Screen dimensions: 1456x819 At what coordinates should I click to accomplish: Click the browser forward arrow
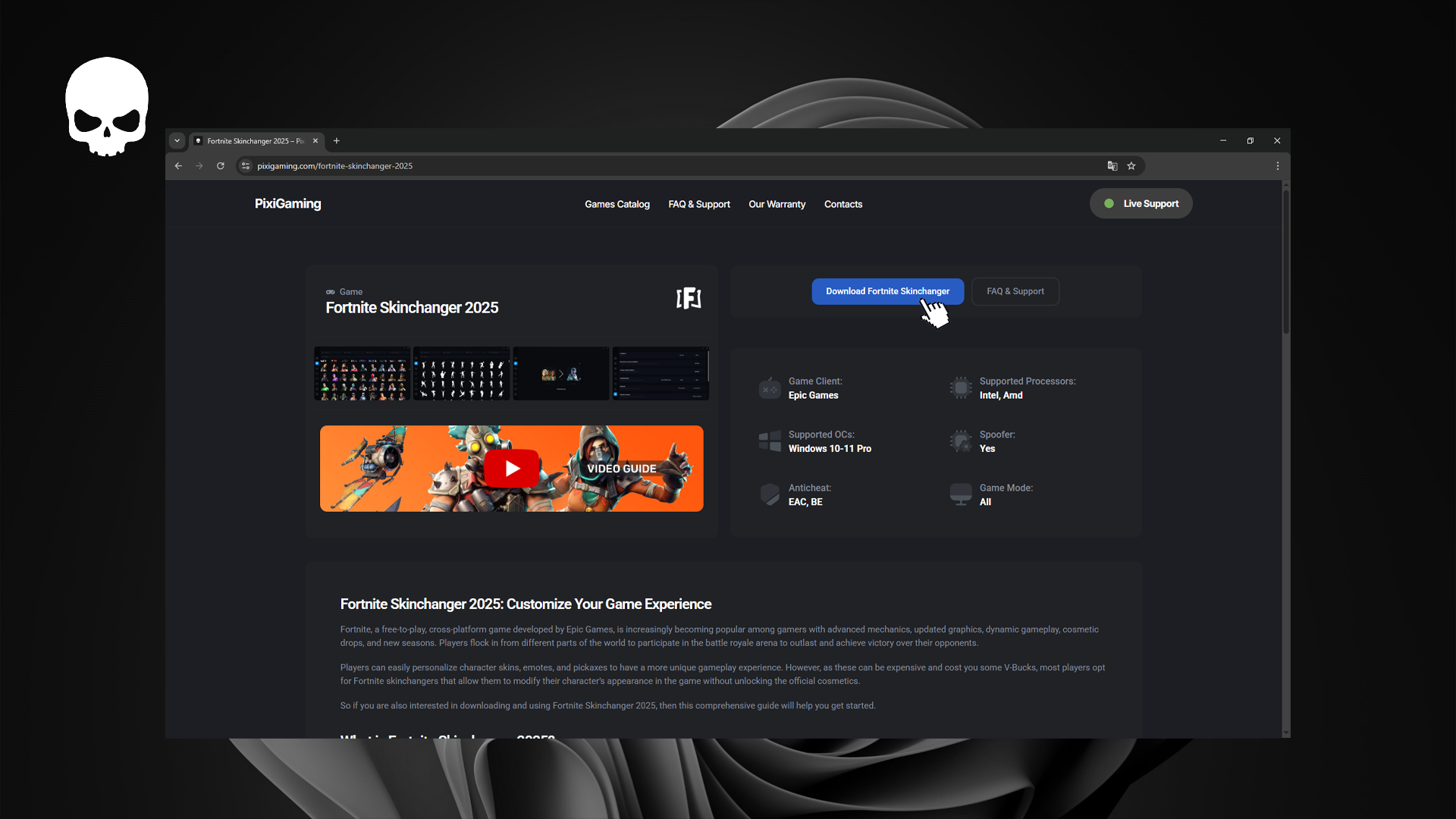tap(199, 166)
